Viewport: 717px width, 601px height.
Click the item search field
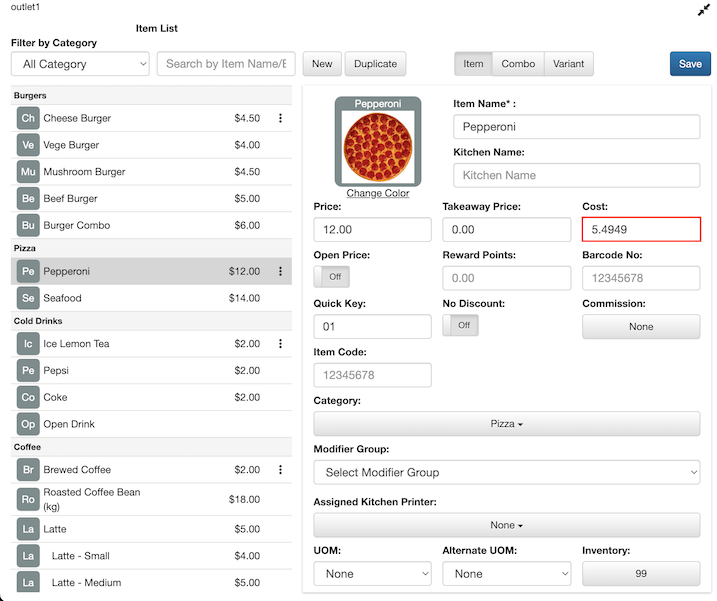tap(226, 64)
